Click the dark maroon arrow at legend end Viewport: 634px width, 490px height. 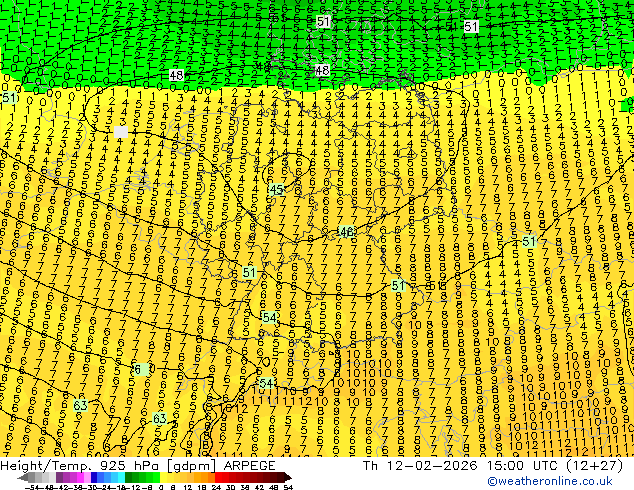[x=288, y=477]
